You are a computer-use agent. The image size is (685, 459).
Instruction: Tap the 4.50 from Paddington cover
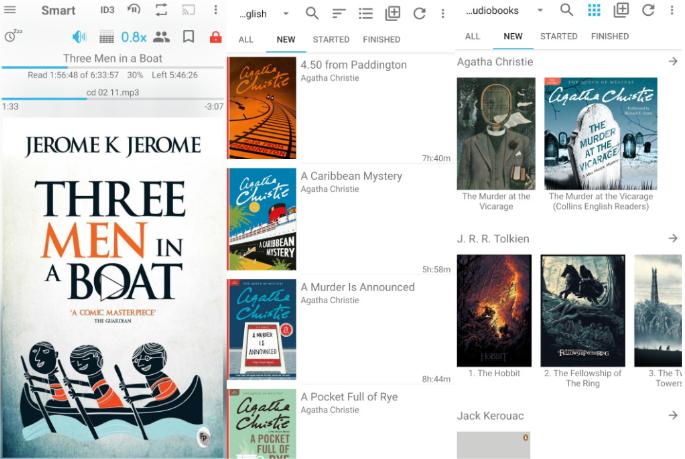point(262,108)
